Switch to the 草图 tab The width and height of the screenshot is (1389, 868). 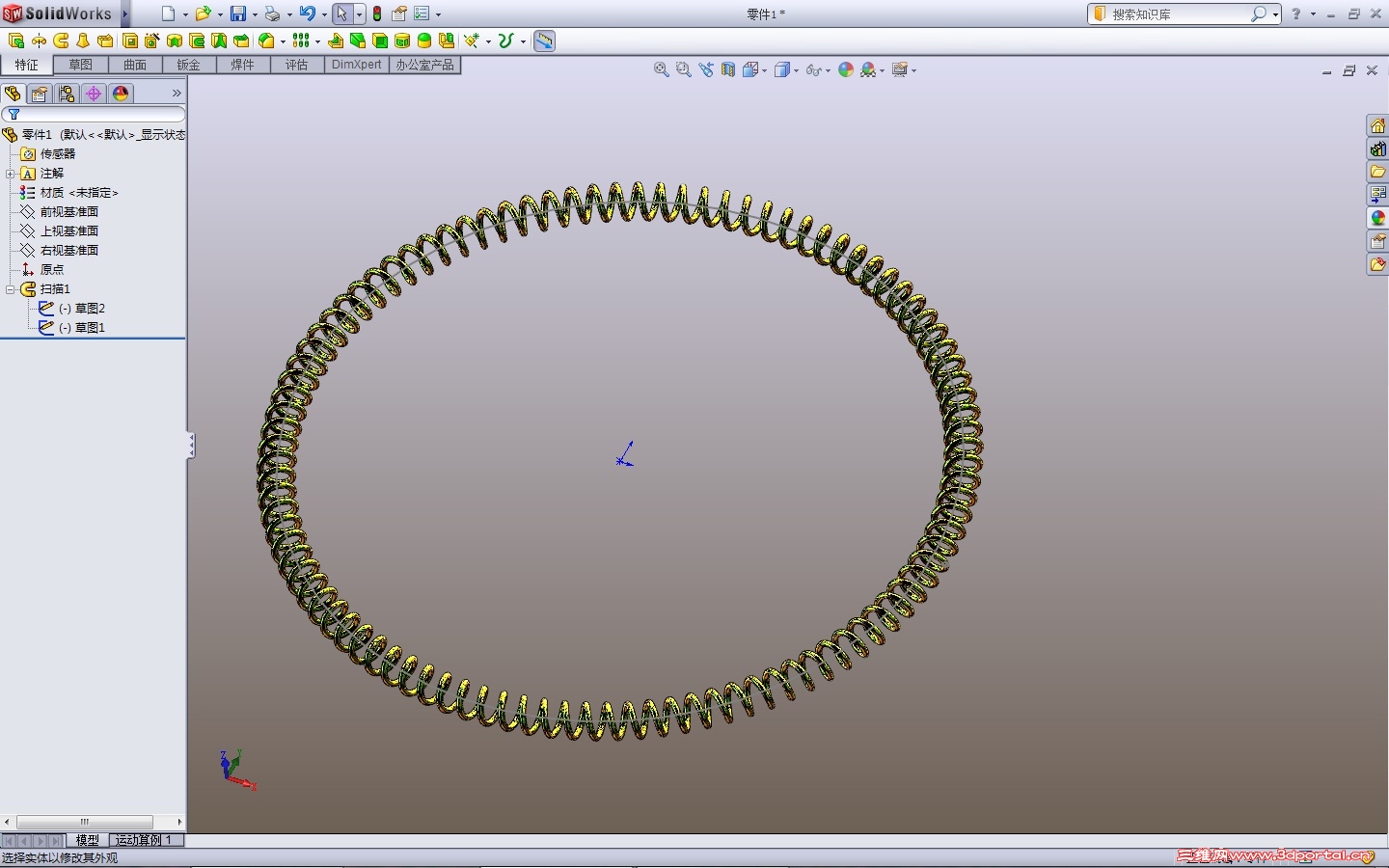point(81,65)
